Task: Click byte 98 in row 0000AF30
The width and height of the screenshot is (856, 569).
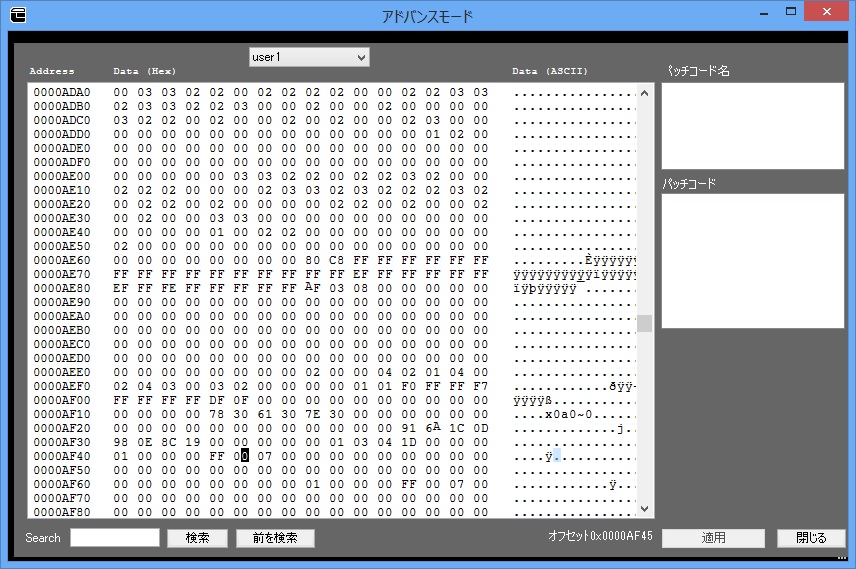Action: pyautogui.click(x=121, y=442)
